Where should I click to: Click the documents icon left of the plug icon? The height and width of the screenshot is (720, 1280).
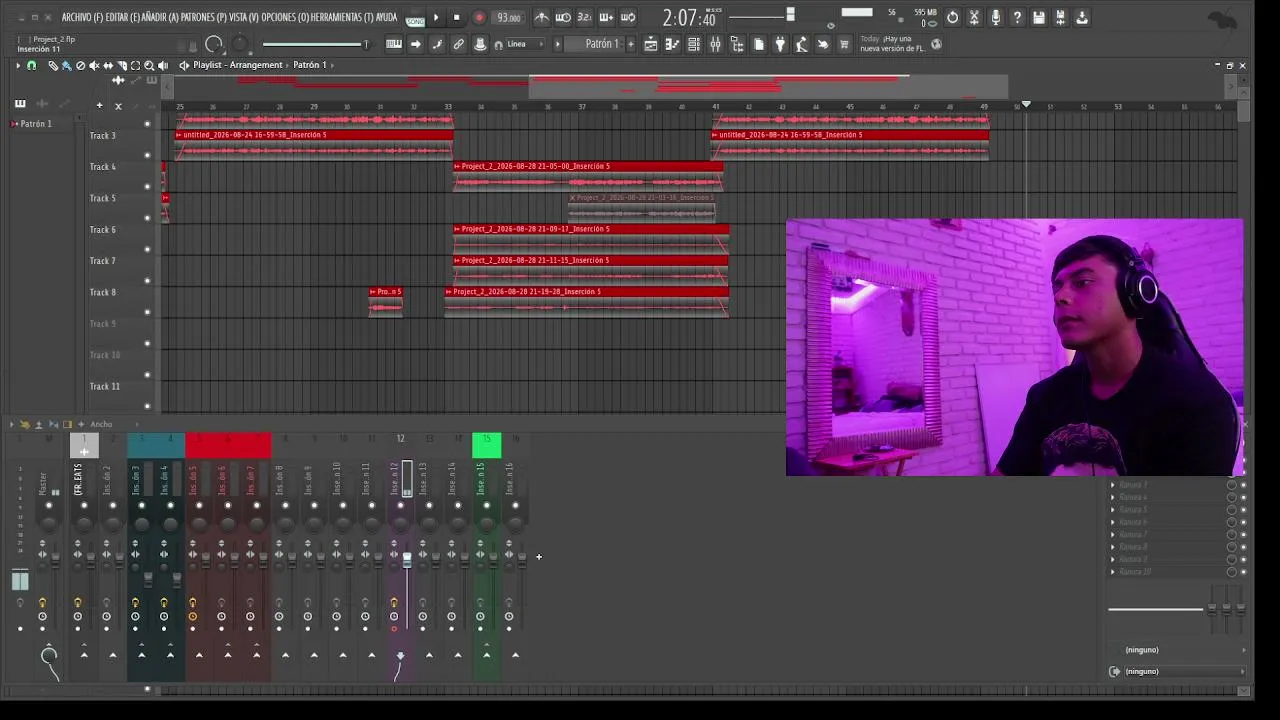click(758, 44)
